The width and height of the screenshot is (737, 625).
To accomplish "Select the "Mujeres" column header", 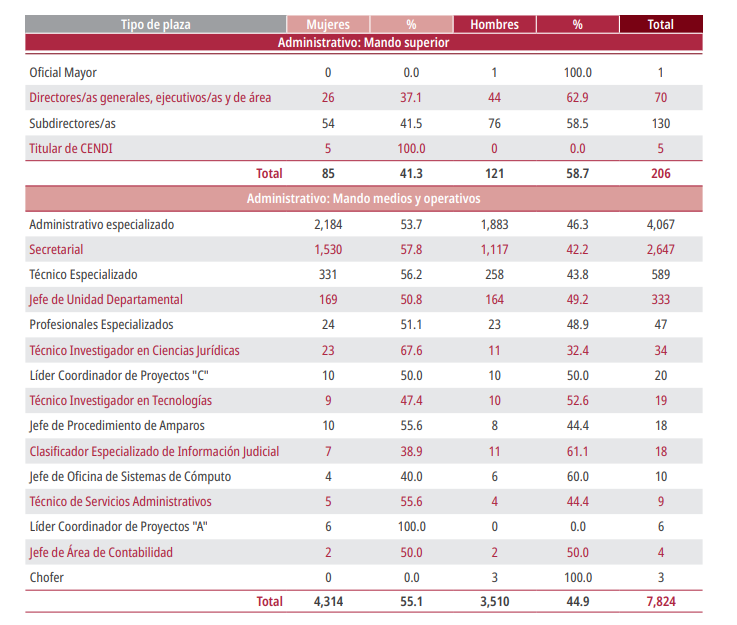I will point(327,24).
